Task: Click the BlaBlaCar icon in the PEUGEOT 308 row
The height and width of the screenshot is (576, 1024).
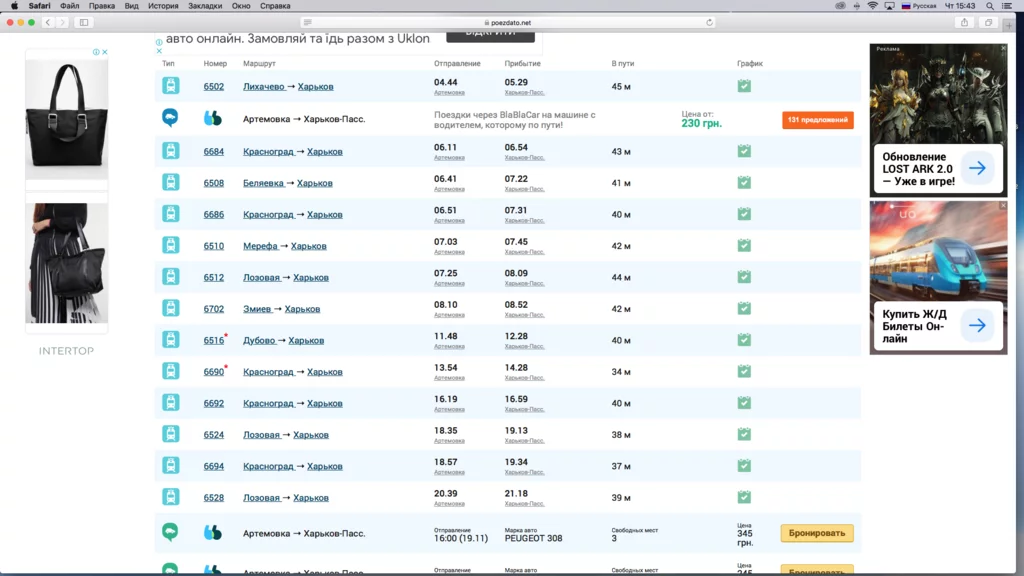Action: click(x=212, y=533)
